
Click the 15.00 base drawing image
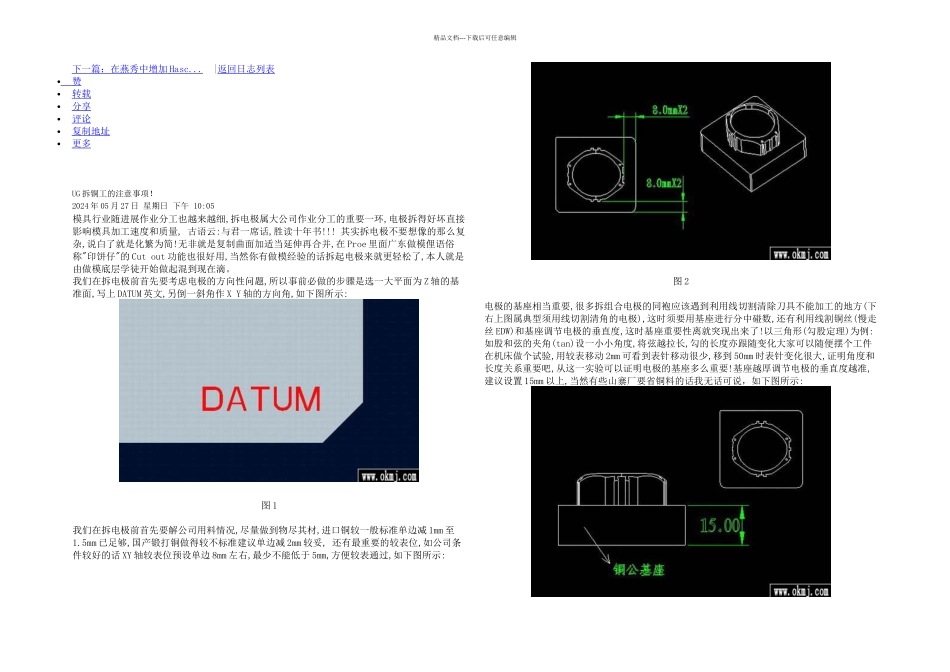(680, 491)
